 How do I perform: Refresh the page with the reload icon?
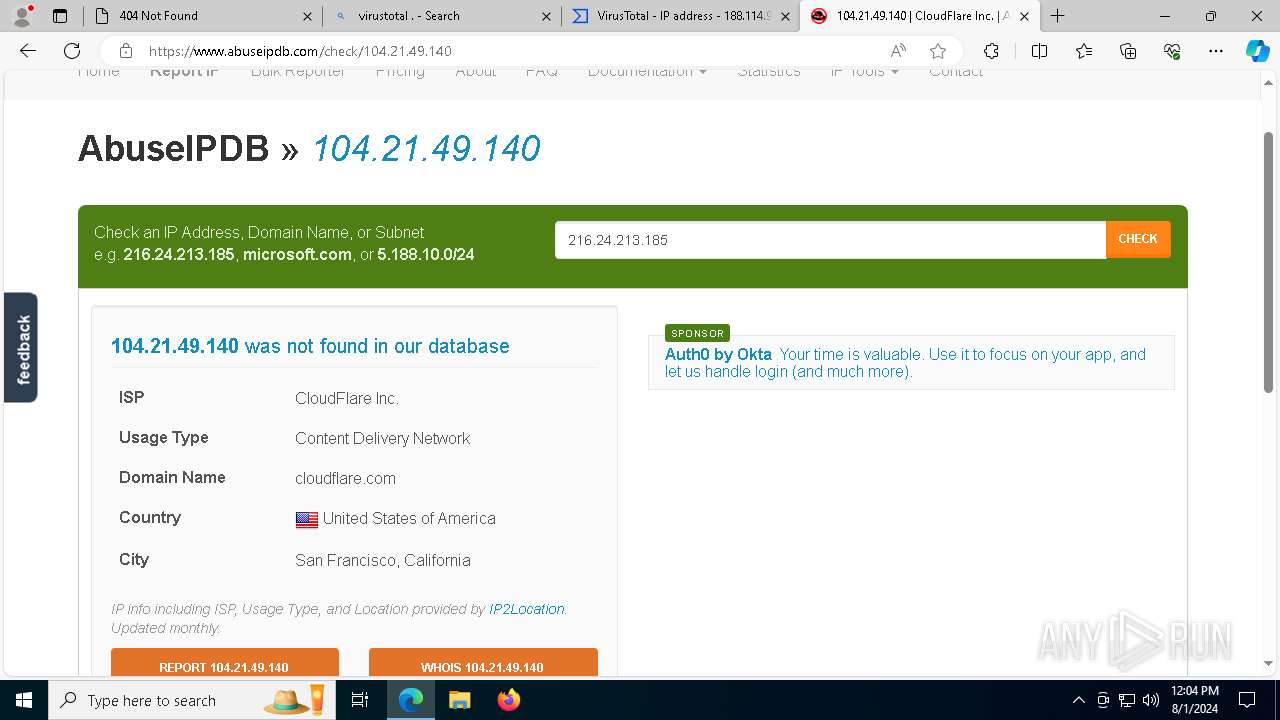(72, 51)
